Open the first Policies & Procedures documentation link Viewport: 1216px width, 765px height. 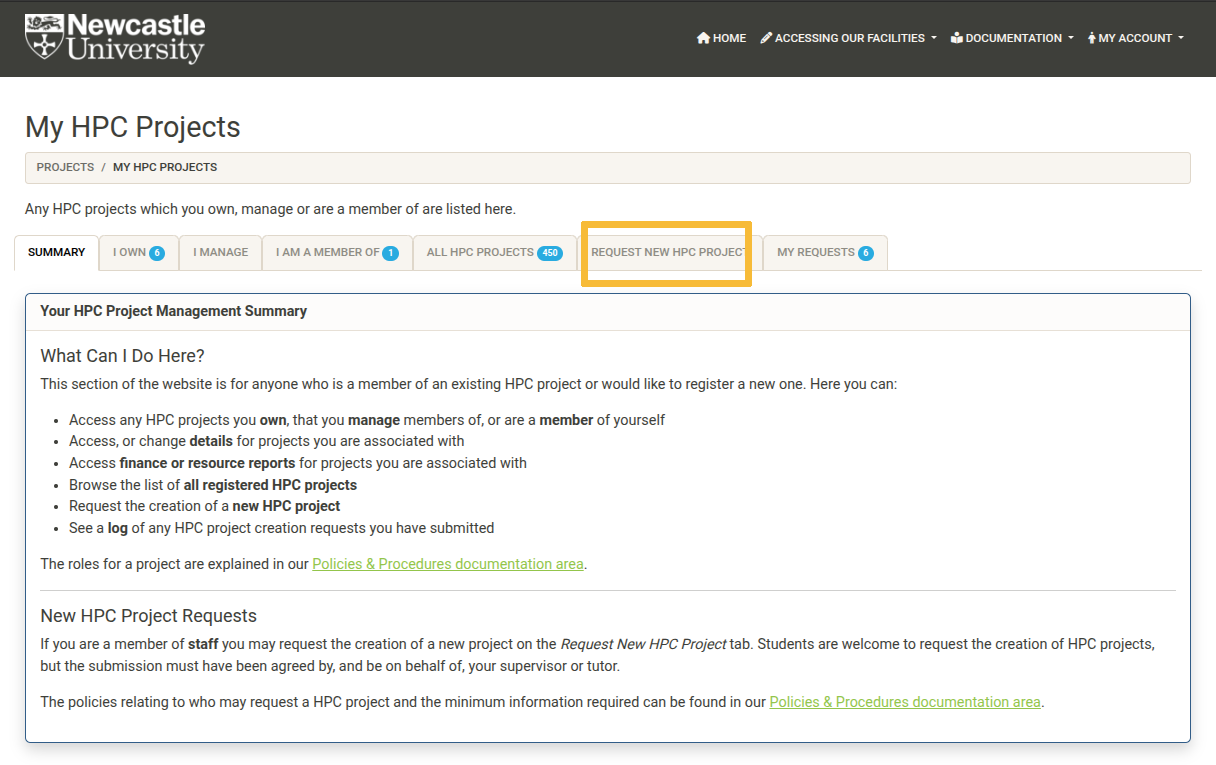pos(447,564)
